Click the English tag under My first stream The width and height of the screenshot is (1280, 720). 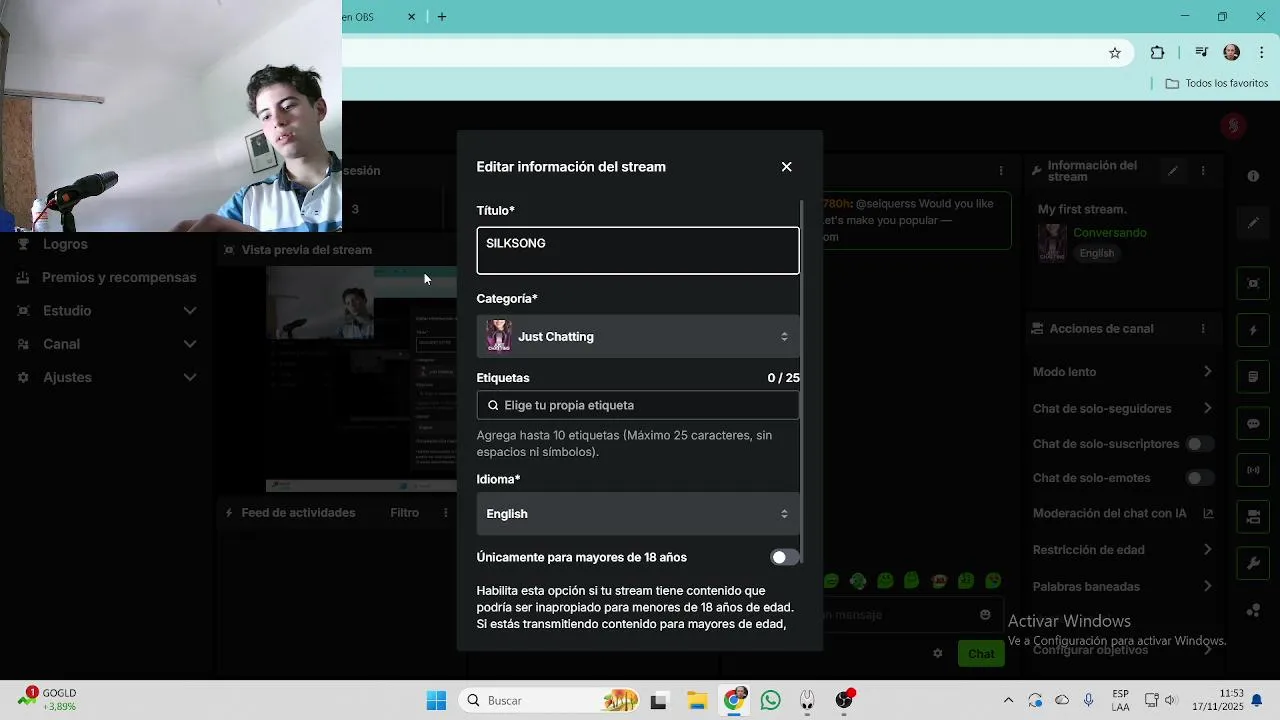1097,253
